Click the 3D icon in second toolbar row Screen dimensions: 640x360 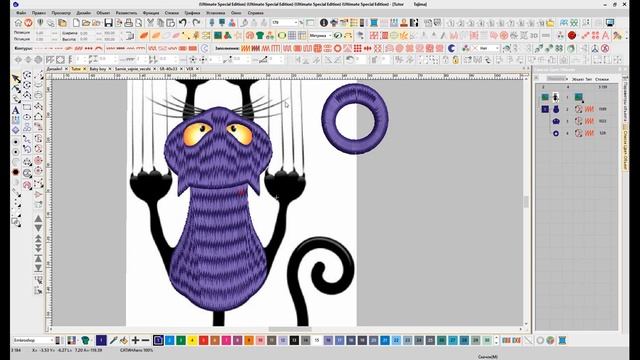point(534,36)
